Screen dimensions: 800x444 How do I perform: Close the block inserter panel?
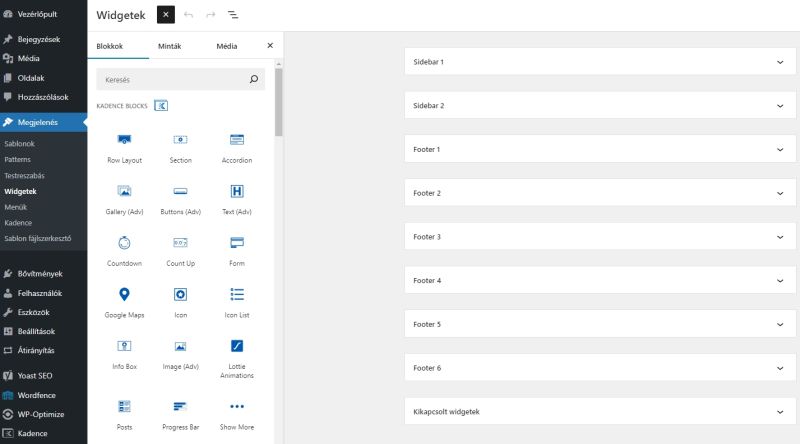(269, 46)
